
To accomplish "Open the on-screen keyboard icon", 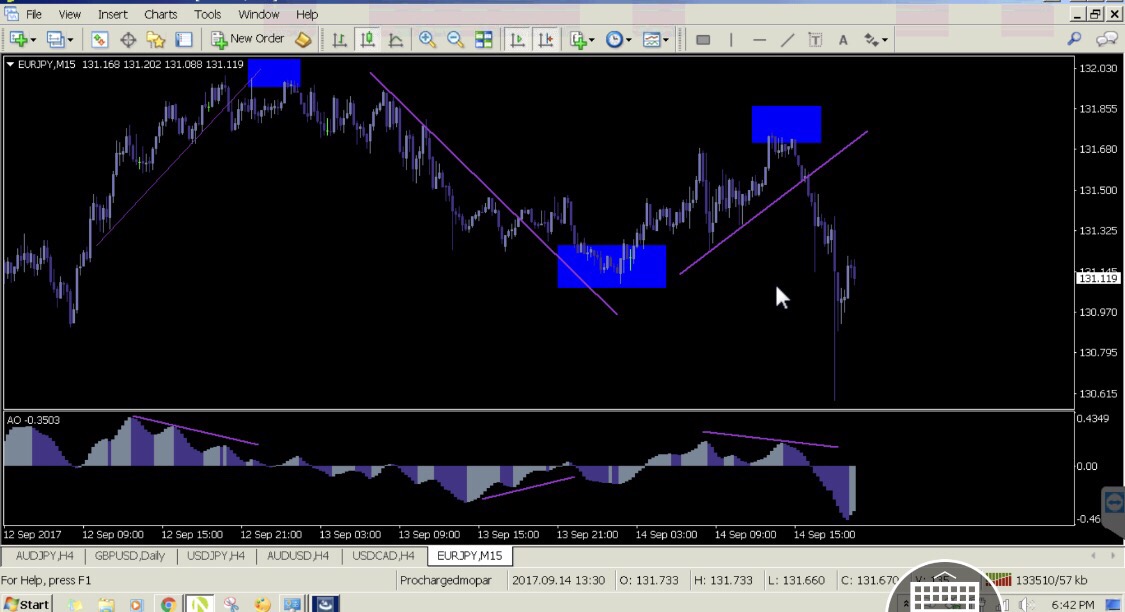I will pos(945,595).
